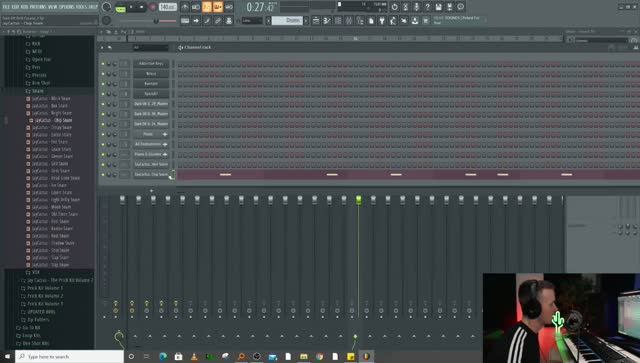The image size is (640, 363).
Task: Select the JayCactus Chip Snare channel button
Action: point(151,174)
